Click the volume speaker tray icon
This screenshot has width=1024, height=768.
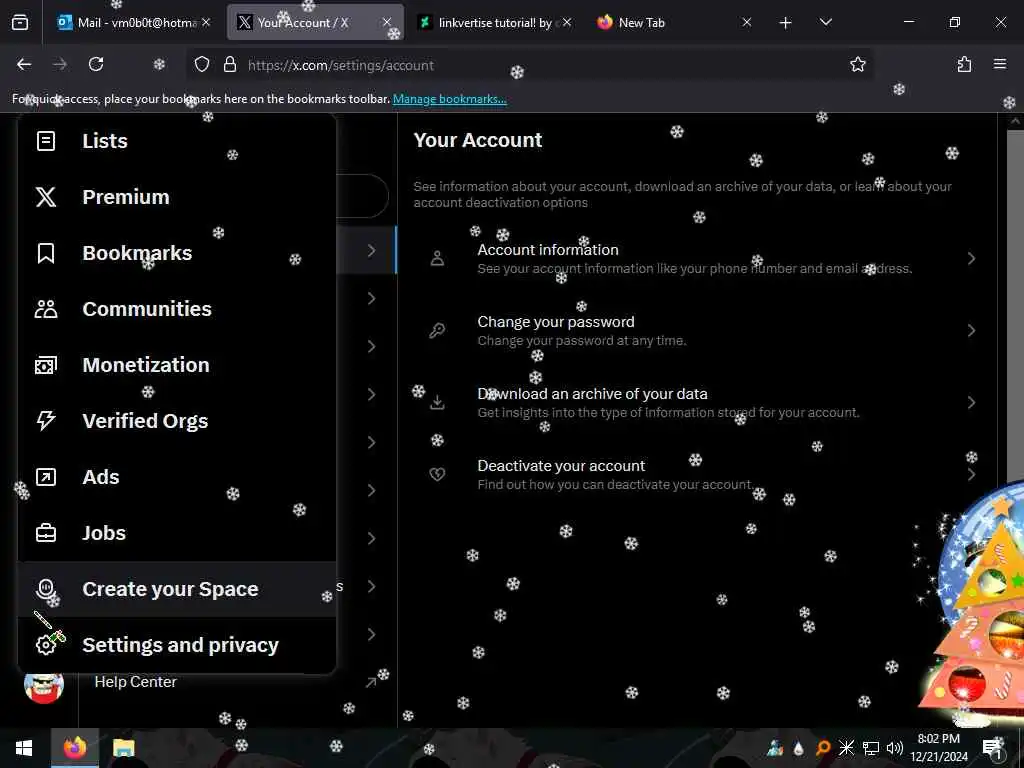coord(895,748)
